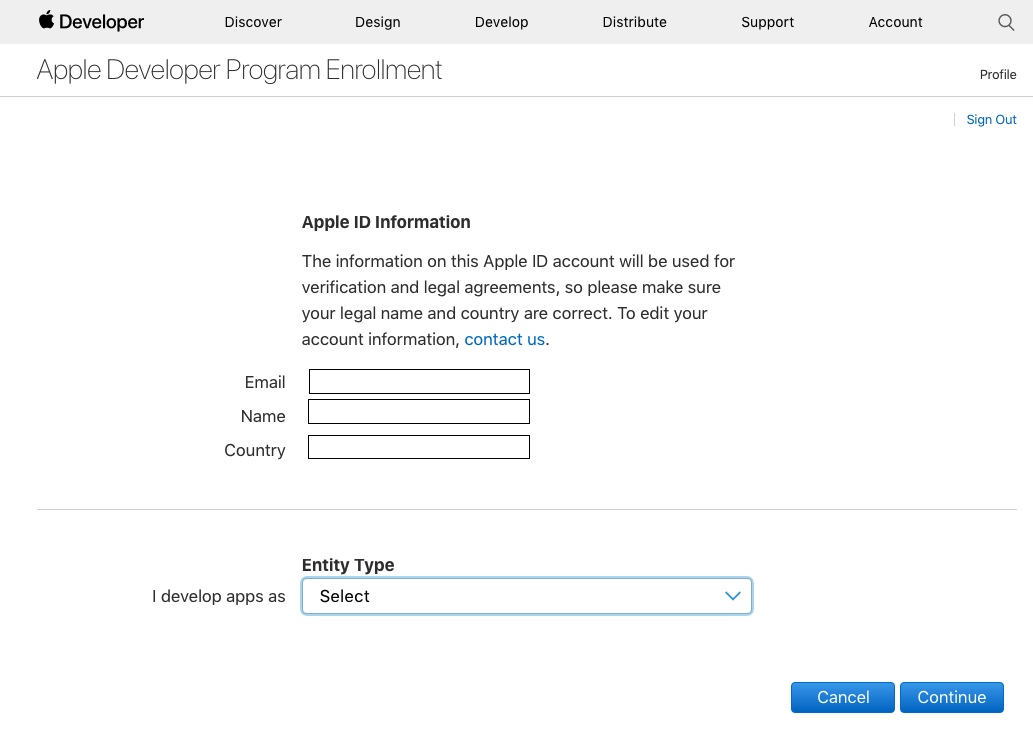The height and width of the screenshot is (734, 1033).
Task: Click the Continue button
Action: pyautogui.click(x=951, y=697)
